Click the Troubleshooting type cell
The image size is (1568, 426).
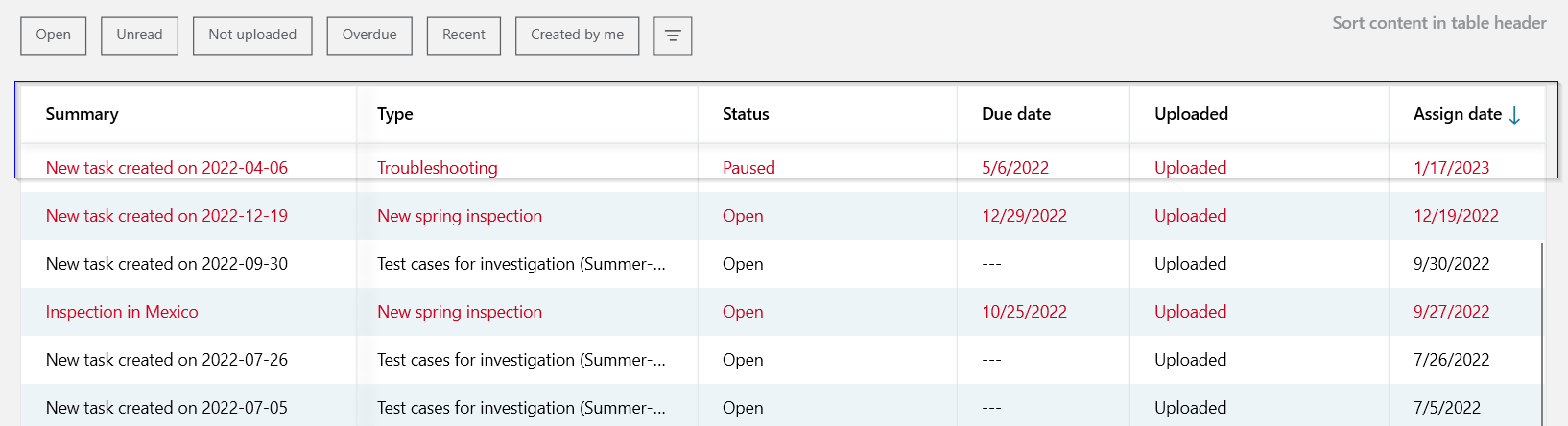(x=438, y=168)
